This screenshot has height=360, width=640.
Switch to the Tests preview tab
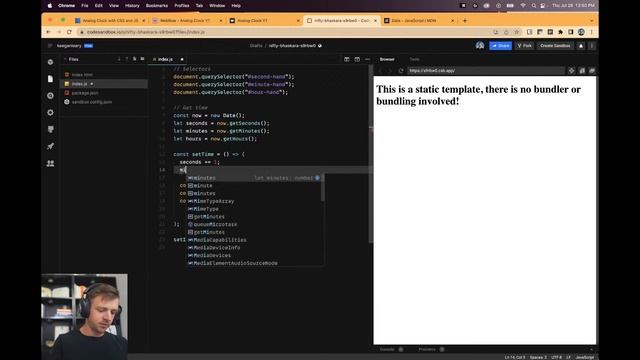point(414,59)
